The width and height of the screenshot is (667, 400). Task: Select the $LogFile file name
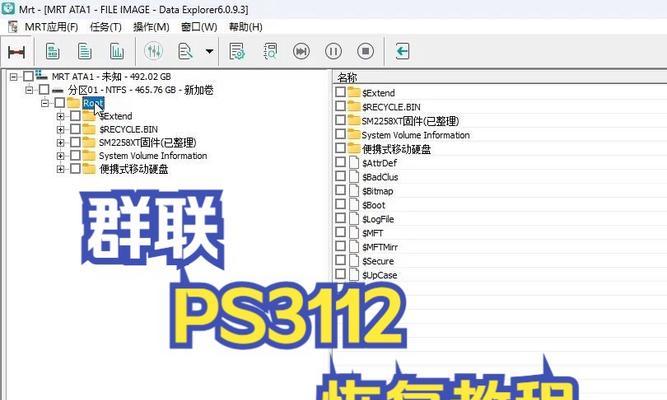[378, 219]
